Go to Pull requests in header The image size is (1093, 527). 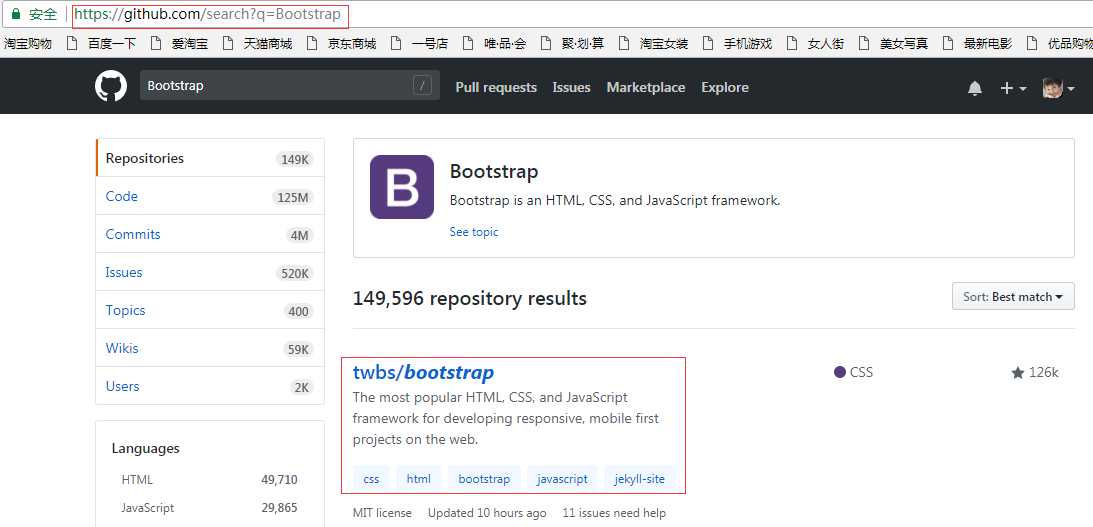click(496, 88)
